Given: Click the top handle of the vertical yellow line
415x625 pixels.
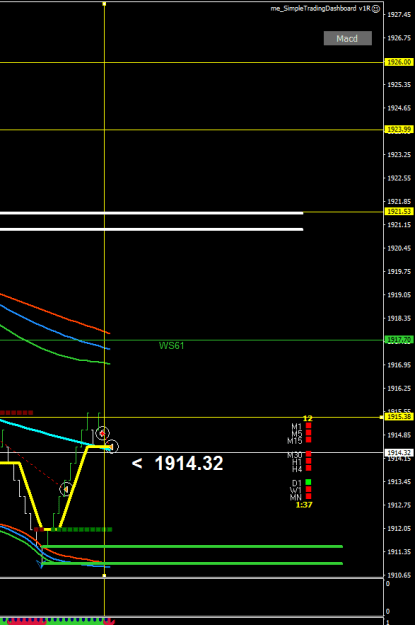Looking at the screenshot, I should click(104, 4).
